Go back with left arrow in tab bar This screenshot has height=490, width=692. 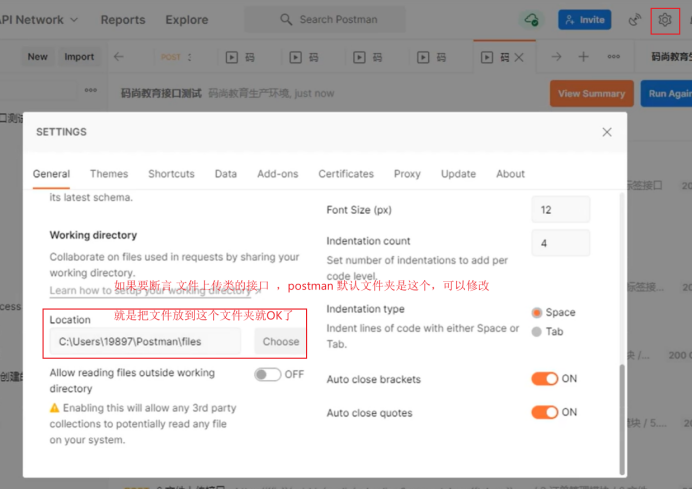pyautogui.click(x=119, y=57)
